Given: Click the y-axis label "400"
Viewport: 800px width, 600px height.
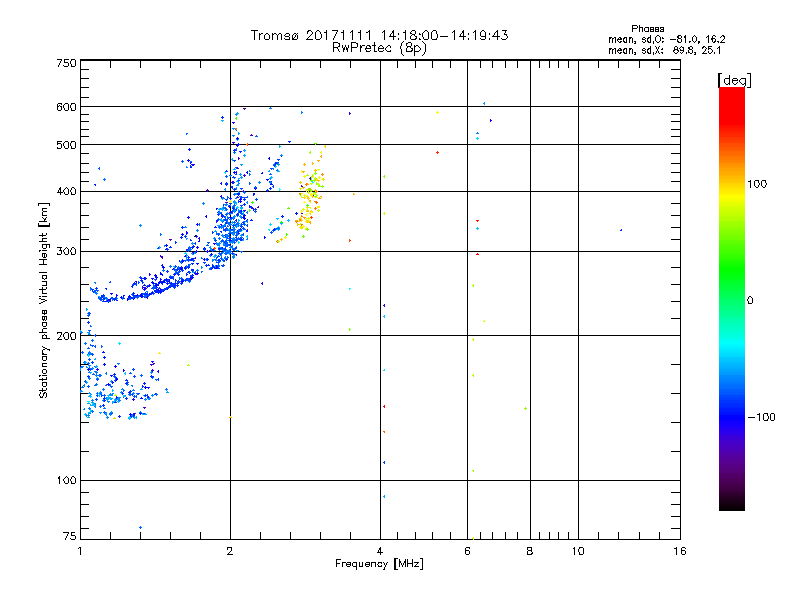Looking at the screenshot, I should (x=66, y=191).
